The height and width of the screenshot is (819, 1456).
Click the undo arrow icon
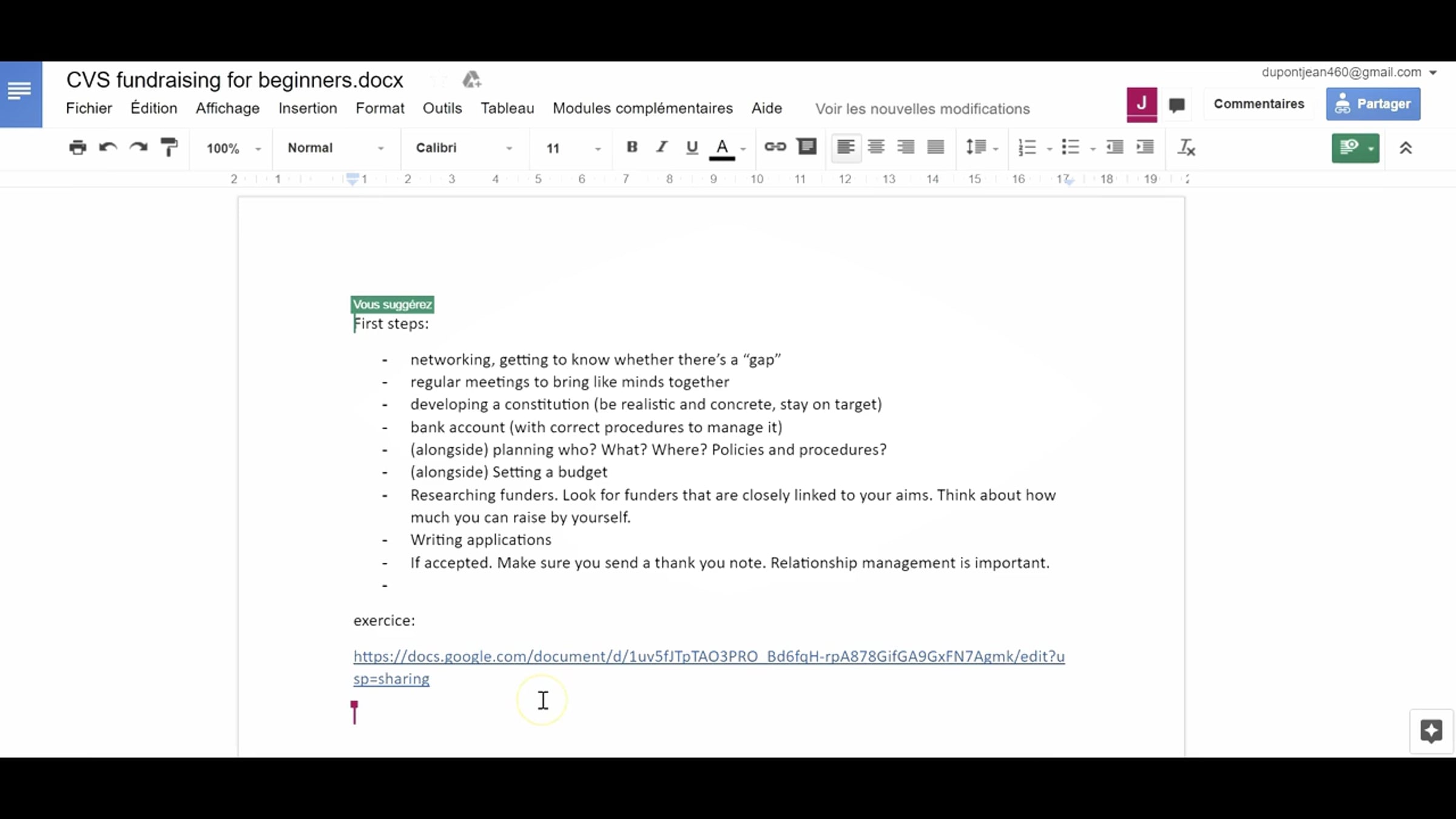pos(108,147)
